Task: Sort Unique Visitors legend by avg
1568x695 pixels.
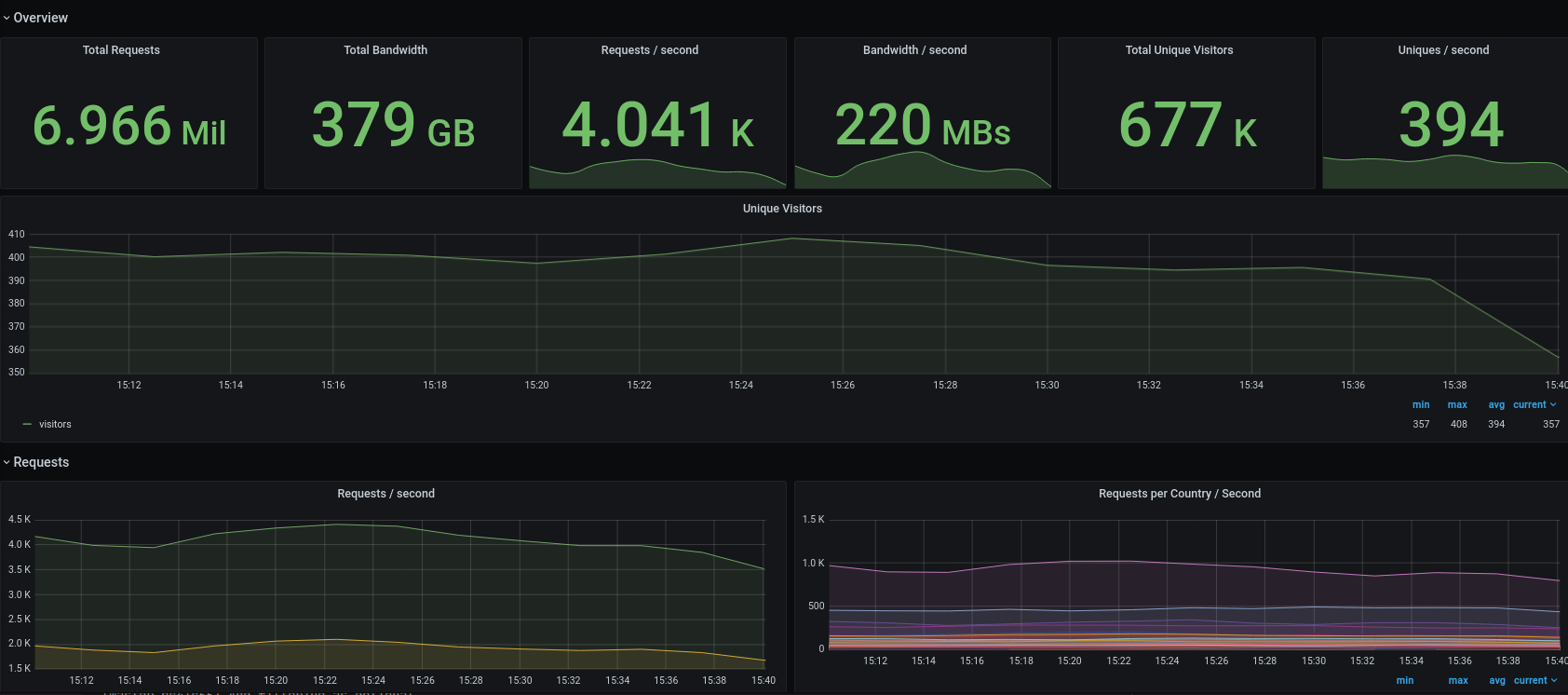Action: pos(1496,405)
